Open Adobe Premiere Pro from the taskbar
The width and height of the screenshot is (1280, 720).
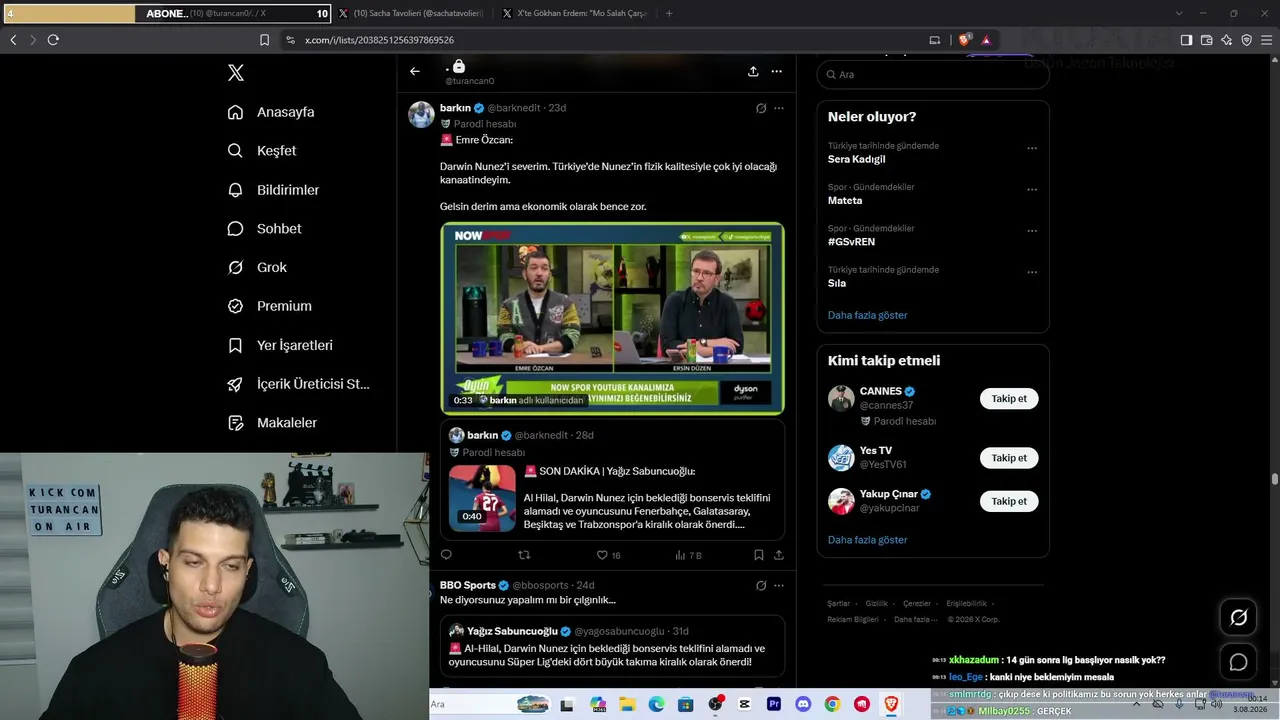[774, 705]
